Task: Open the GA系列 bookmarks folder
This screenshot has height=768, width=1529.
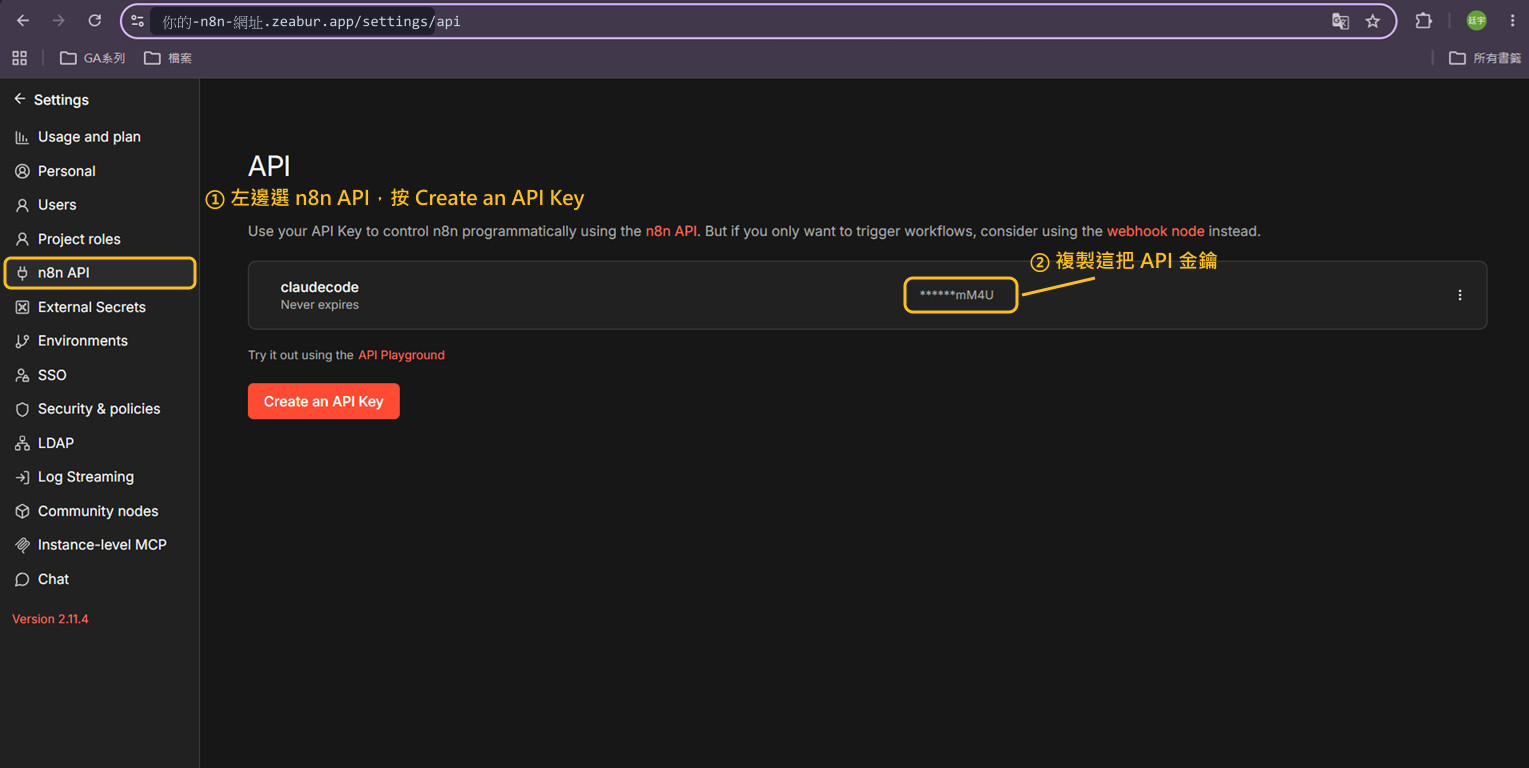Action: pyautogui.click(x=93, y=58)
